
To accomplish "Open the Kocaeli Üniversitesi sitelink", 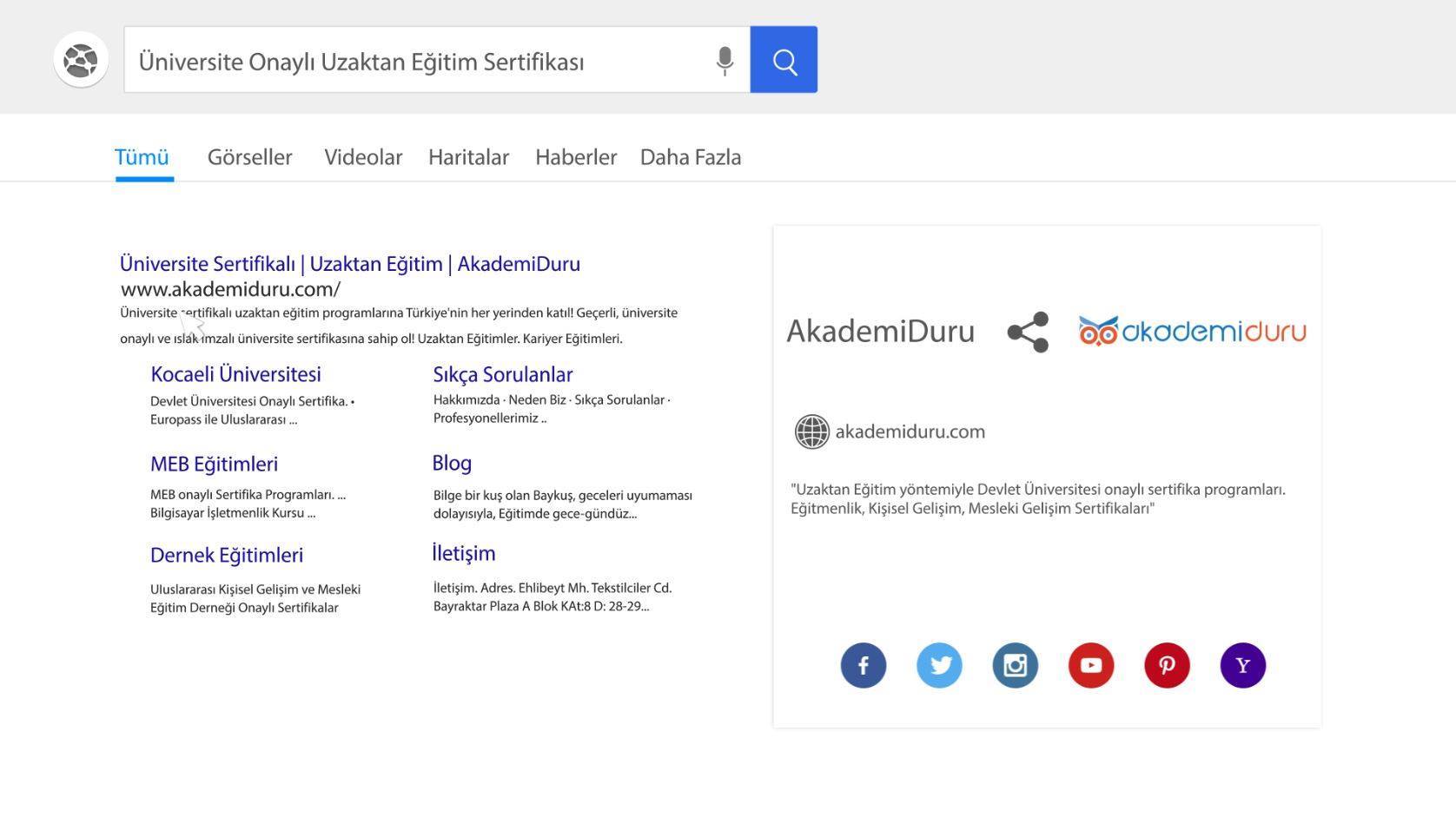I will click(235, 374).
